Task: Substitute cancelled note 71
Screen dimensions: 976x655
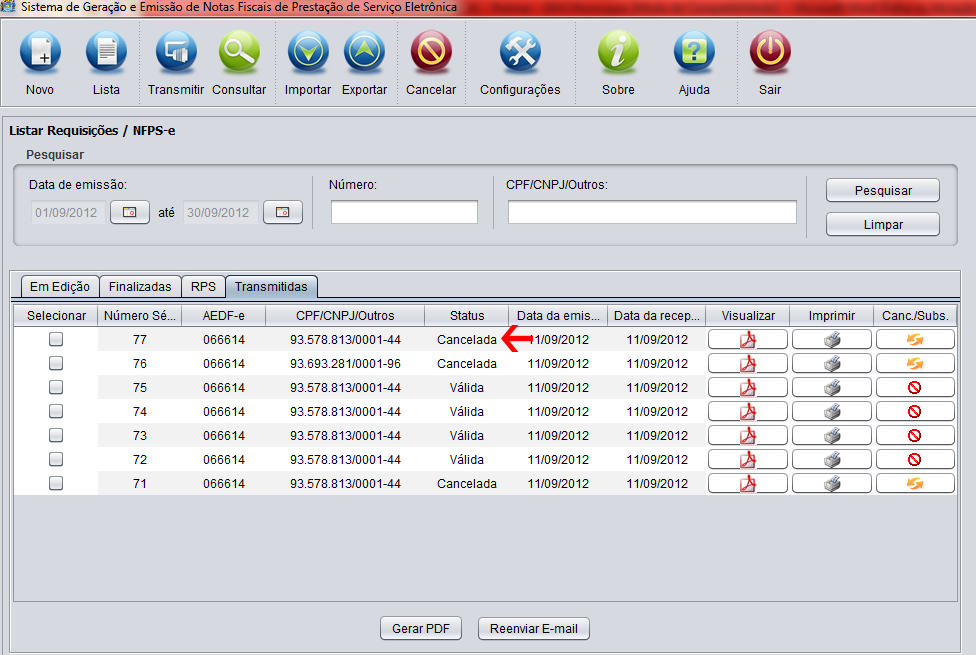Action: click(x=915, y=483)
